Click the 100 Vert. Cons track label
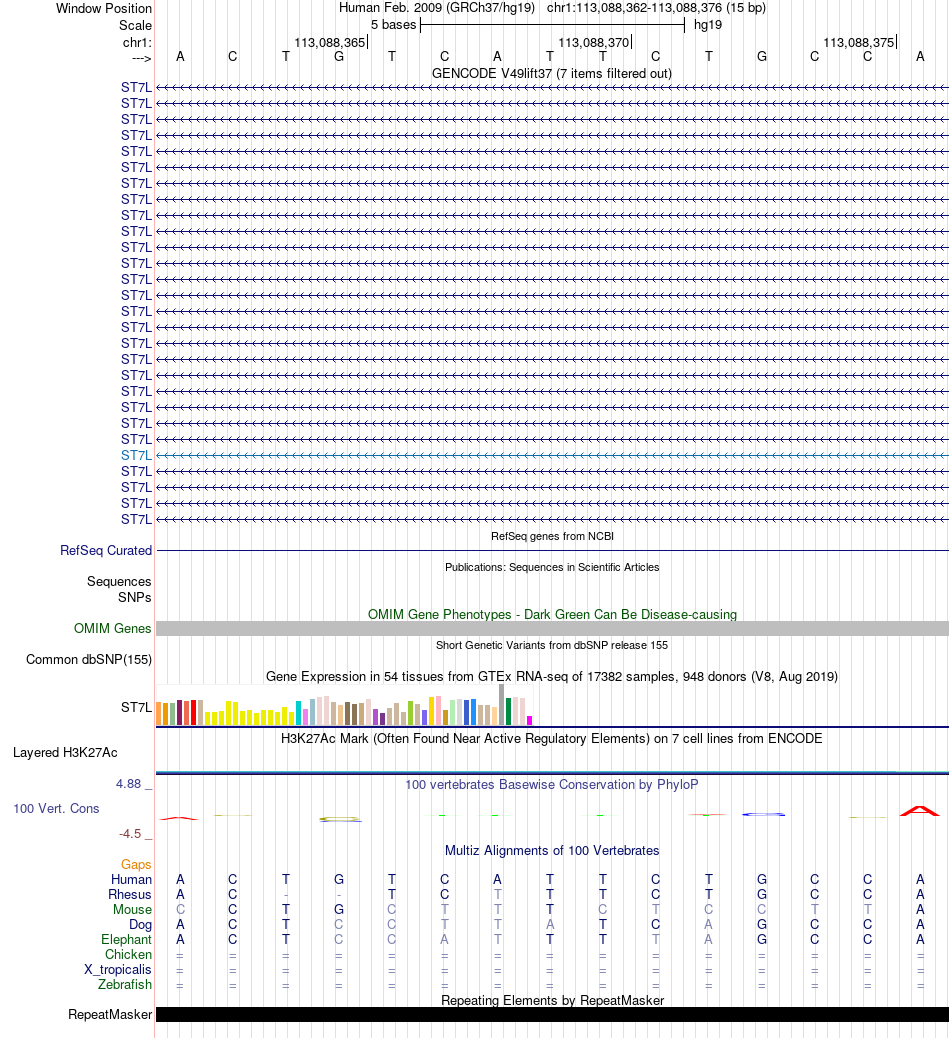Screen dimensions: 950x1038 56,808
